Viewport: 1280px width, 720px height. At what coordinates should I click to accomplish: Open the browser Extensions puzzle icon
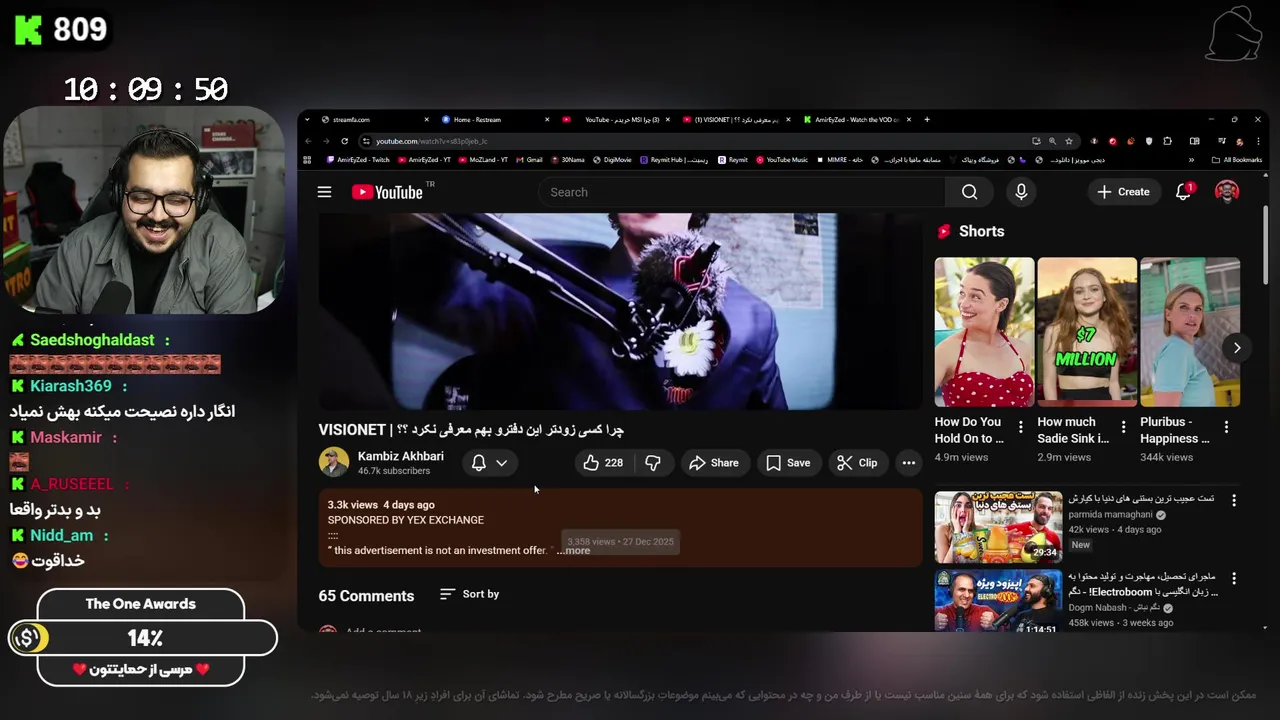(1167, 141)
